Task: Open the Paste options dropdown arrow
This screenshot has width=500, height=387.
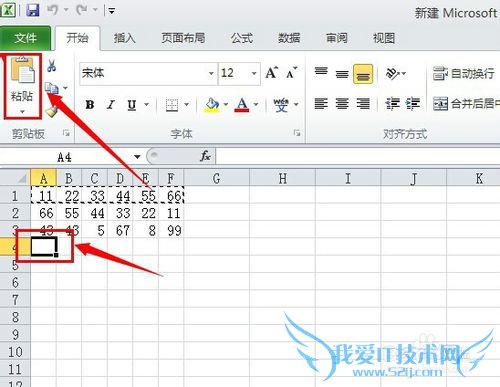Action: coord(22,112)
